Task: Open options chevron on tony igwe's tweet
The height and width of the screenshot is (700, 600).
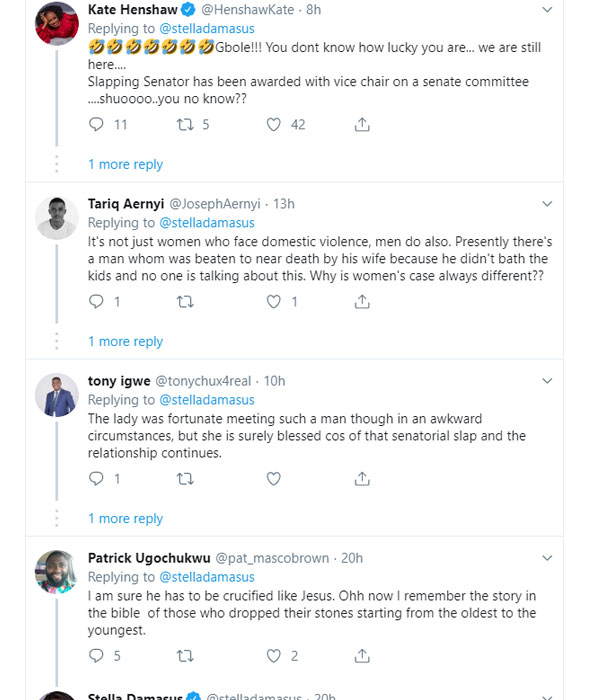Action: click(x=547, y=381)
